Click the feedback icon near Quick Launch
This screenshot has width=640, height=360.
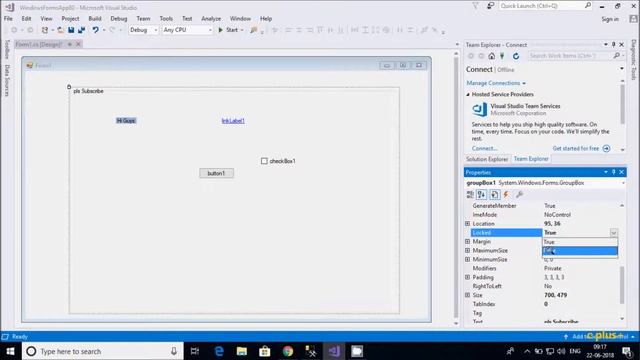[490, 6]
